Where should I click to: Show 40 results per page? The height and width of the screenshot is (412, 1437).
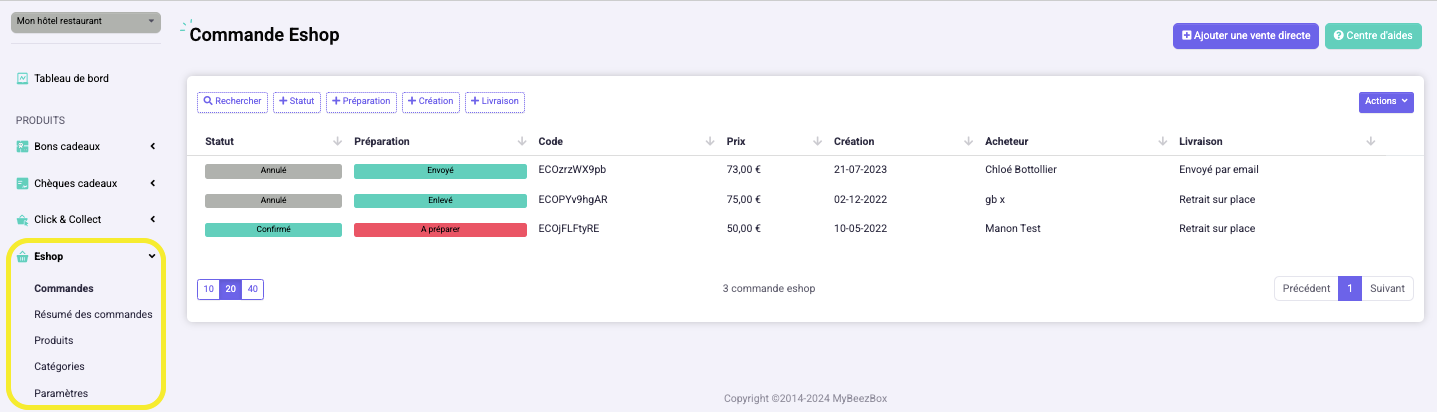252,289
